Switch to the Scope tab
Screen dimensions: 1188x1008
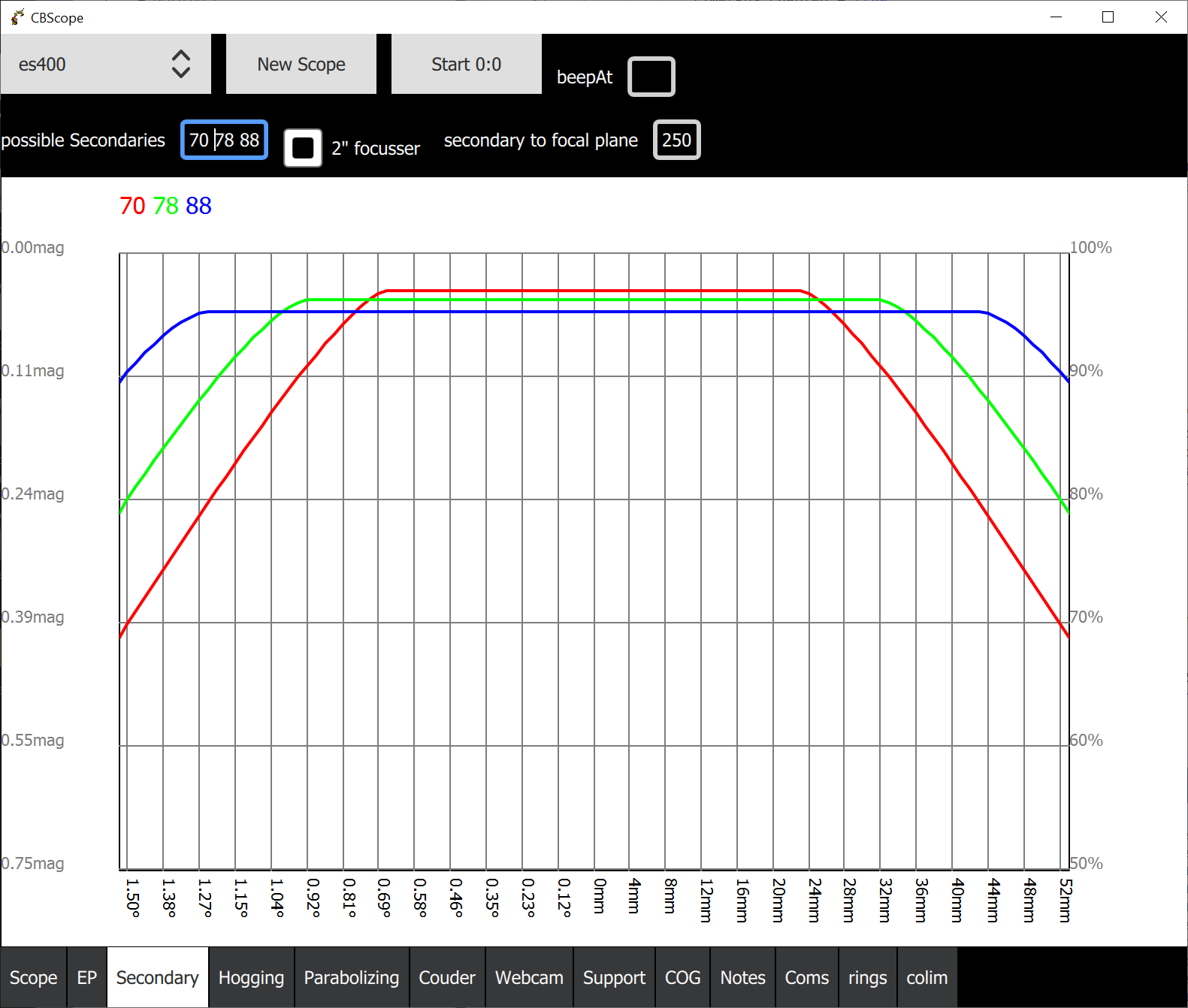coord(34,977)
